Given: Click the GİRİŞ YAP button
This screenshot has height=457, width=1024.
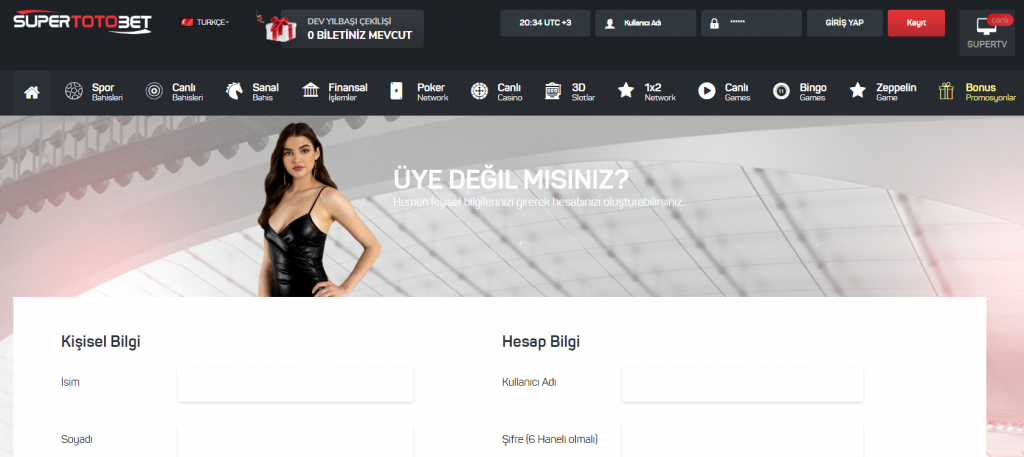Looking at the screenshot, I should click(x=845, y=23).
